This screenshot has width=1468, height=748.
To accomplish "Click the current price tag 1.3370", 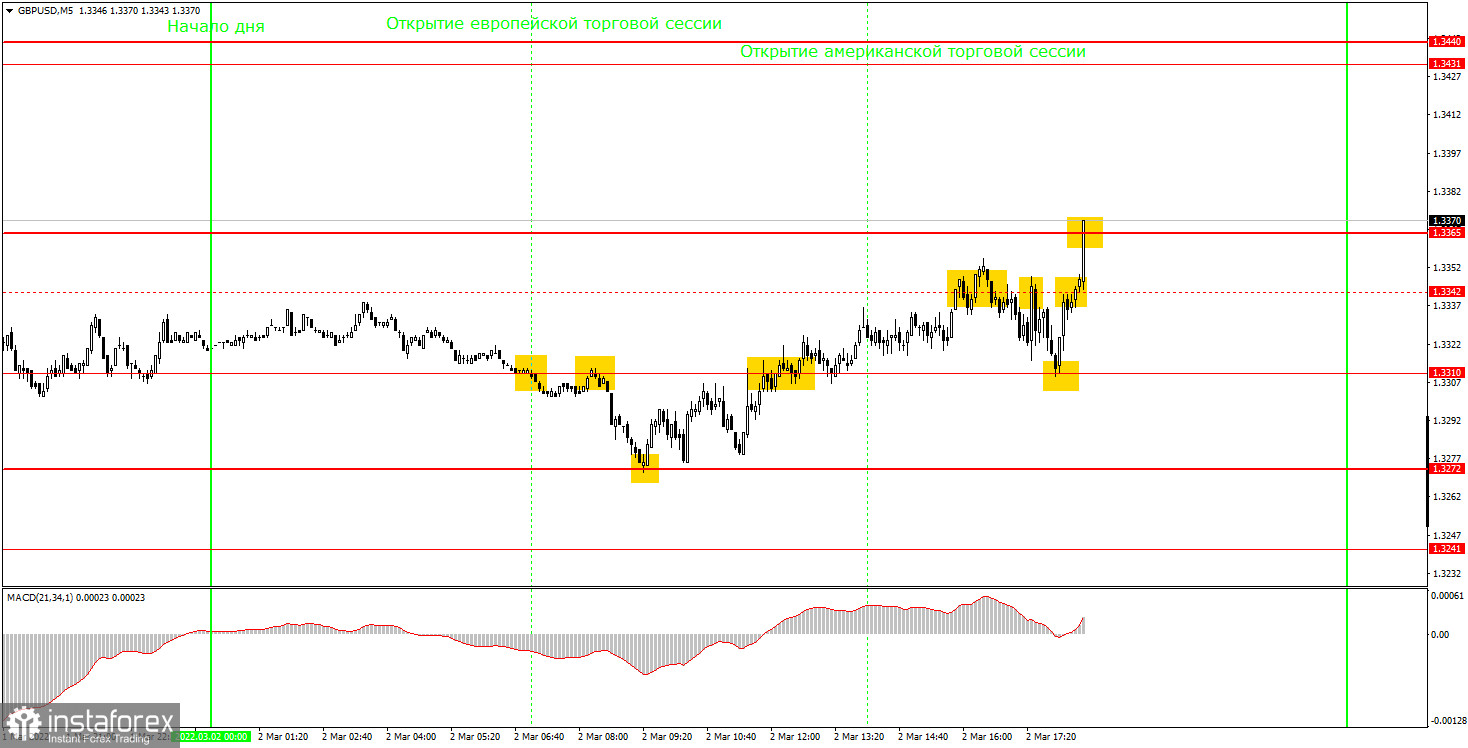I will [x=1447, y=221].
